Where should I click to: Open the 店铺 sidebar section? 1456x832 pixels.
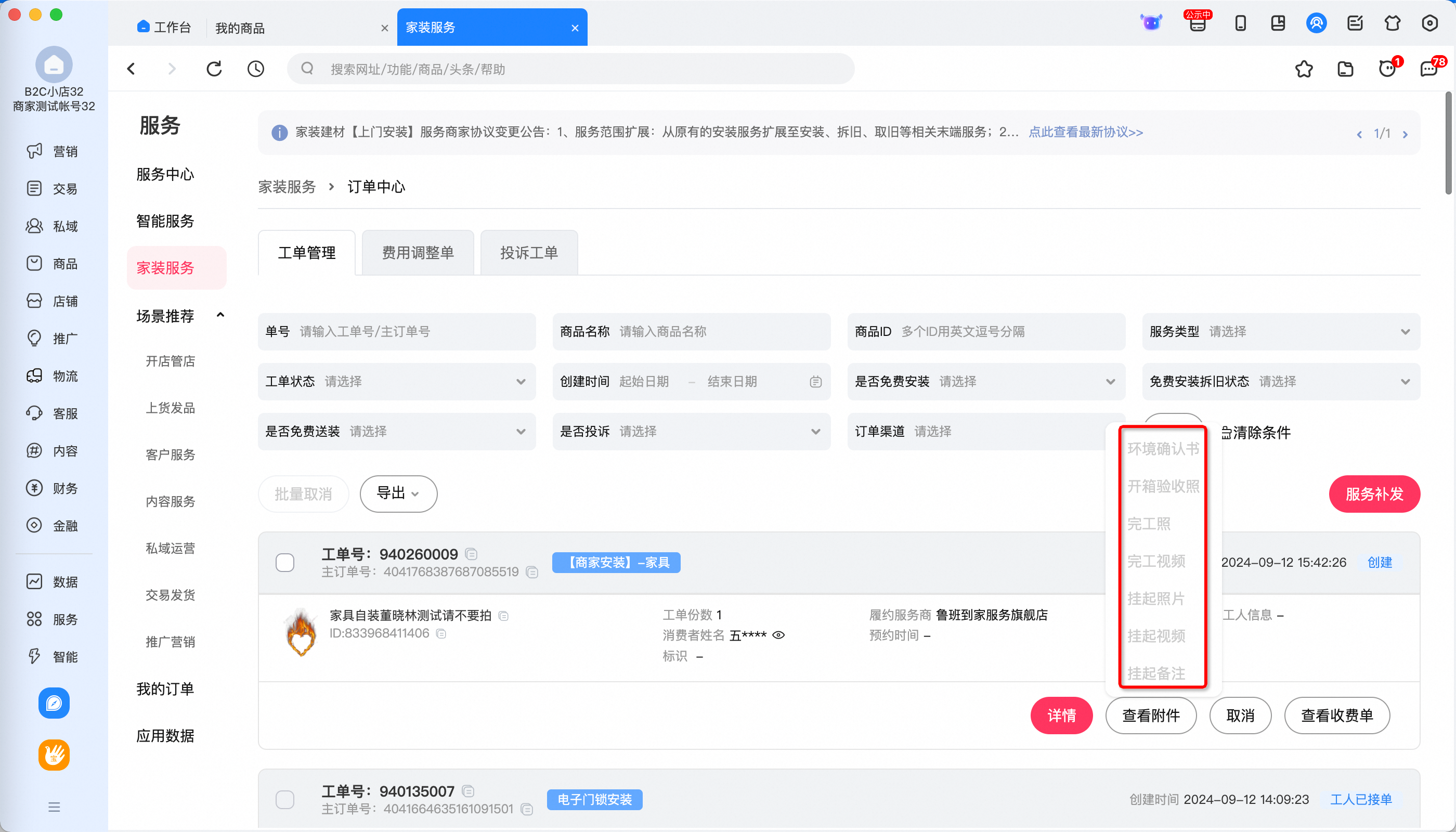coord(53,301)
